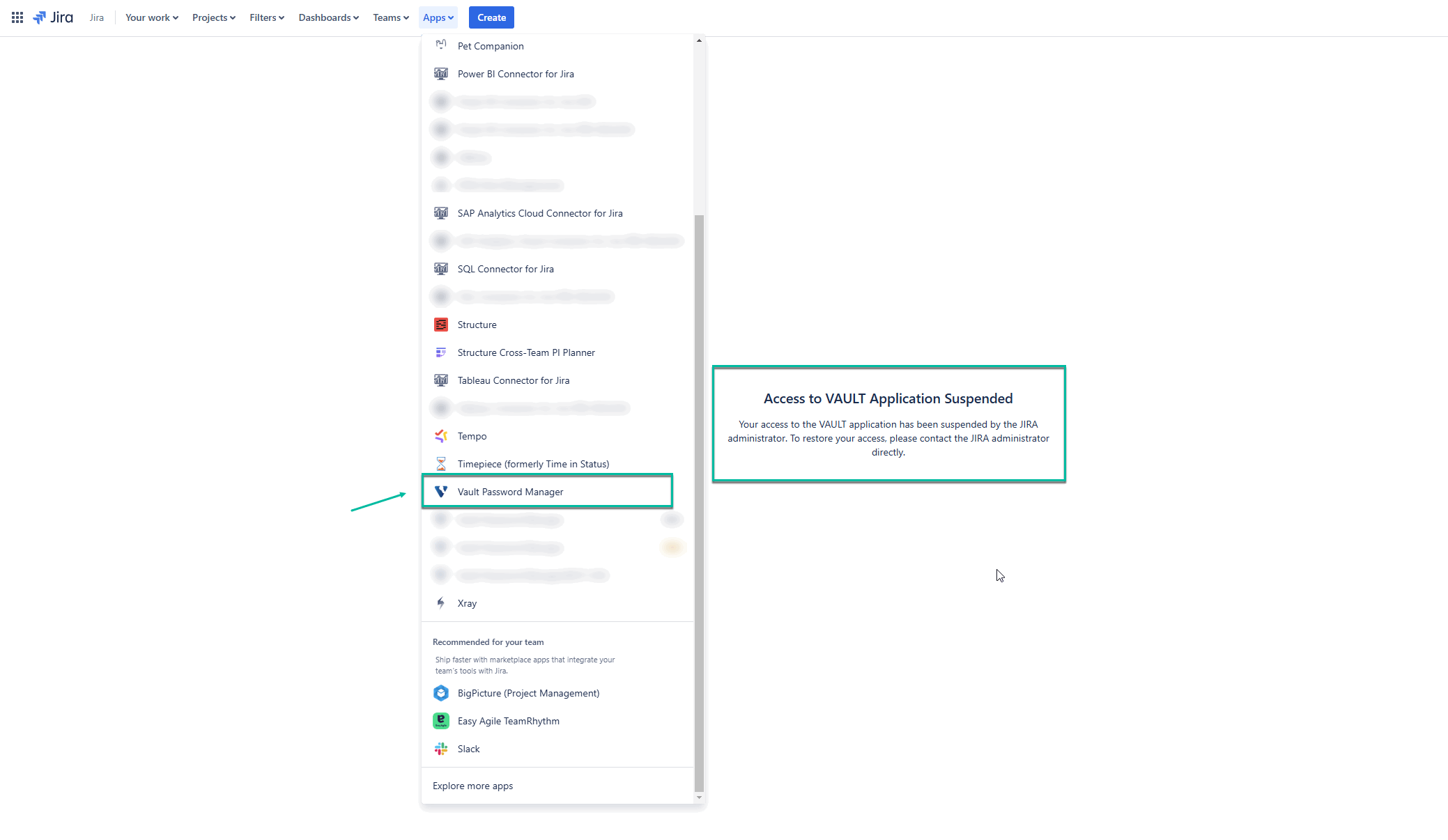Click the Vault Password Manager icon
Viewport: 1448px width, 840px height.
(x=441, y=492)
